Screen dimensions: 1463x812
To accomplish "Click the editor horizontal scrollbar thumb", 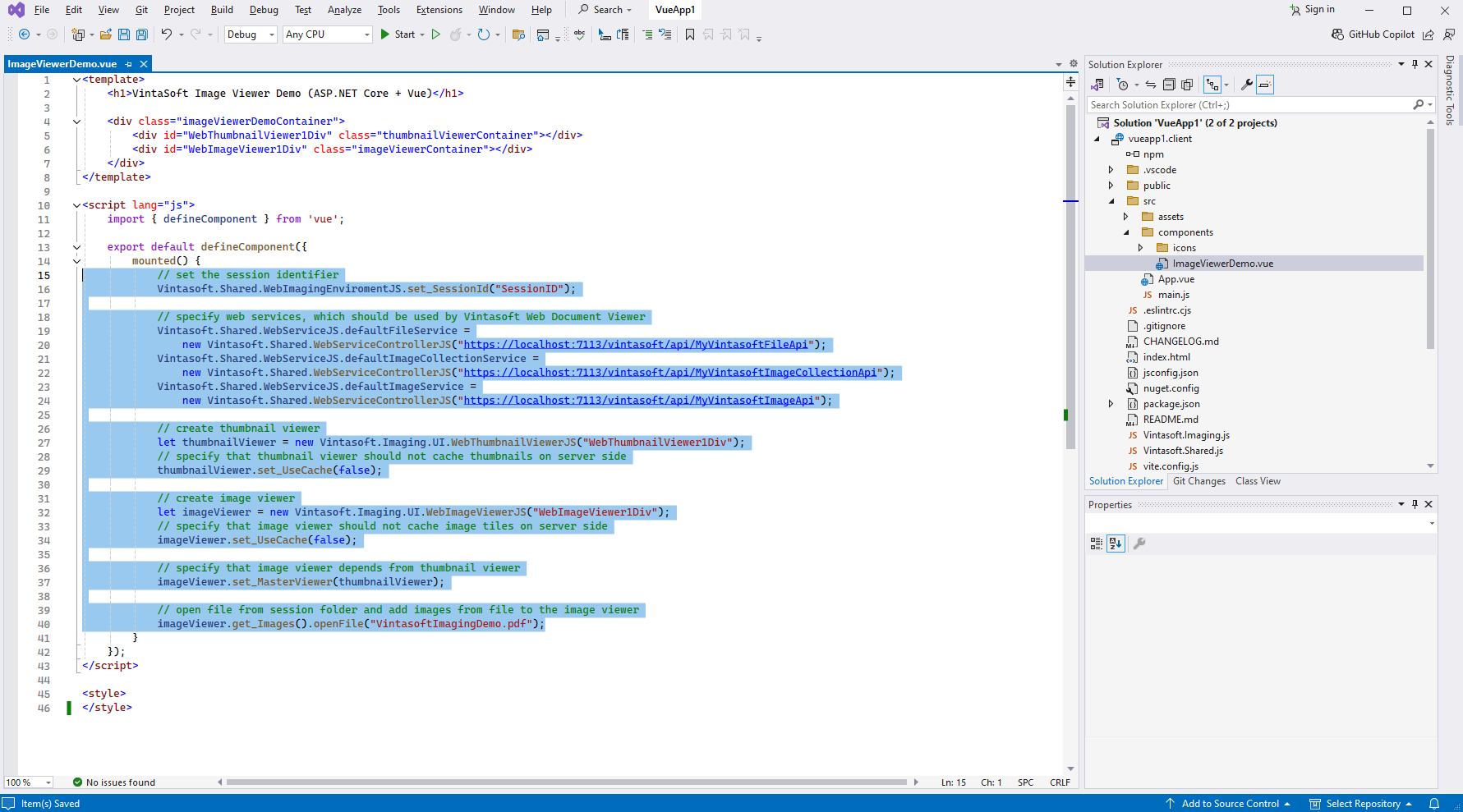I will [x=567, y=782].
